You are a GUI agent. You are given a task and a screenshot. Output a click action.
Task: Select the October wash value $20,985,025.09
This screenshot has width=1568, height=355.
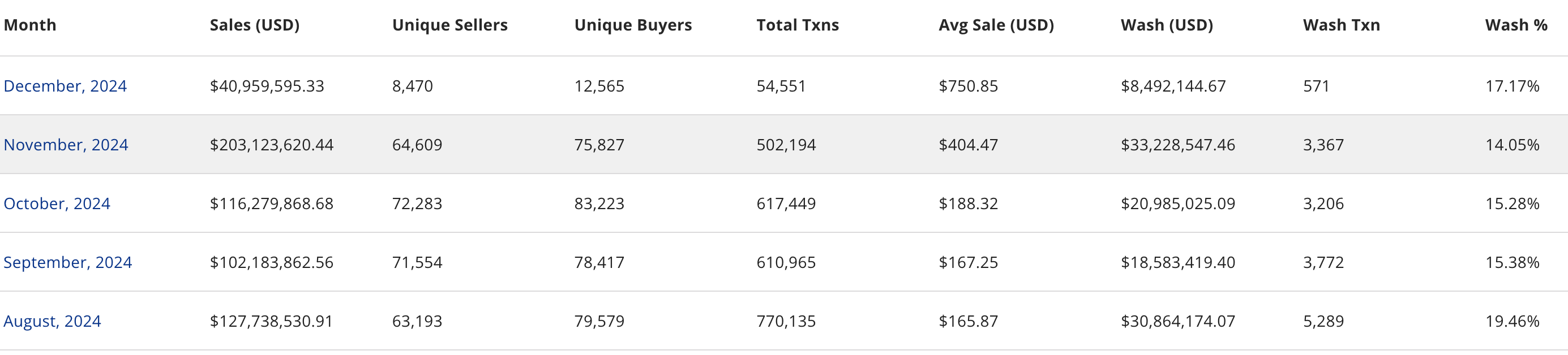click(x=1177, y=204)
